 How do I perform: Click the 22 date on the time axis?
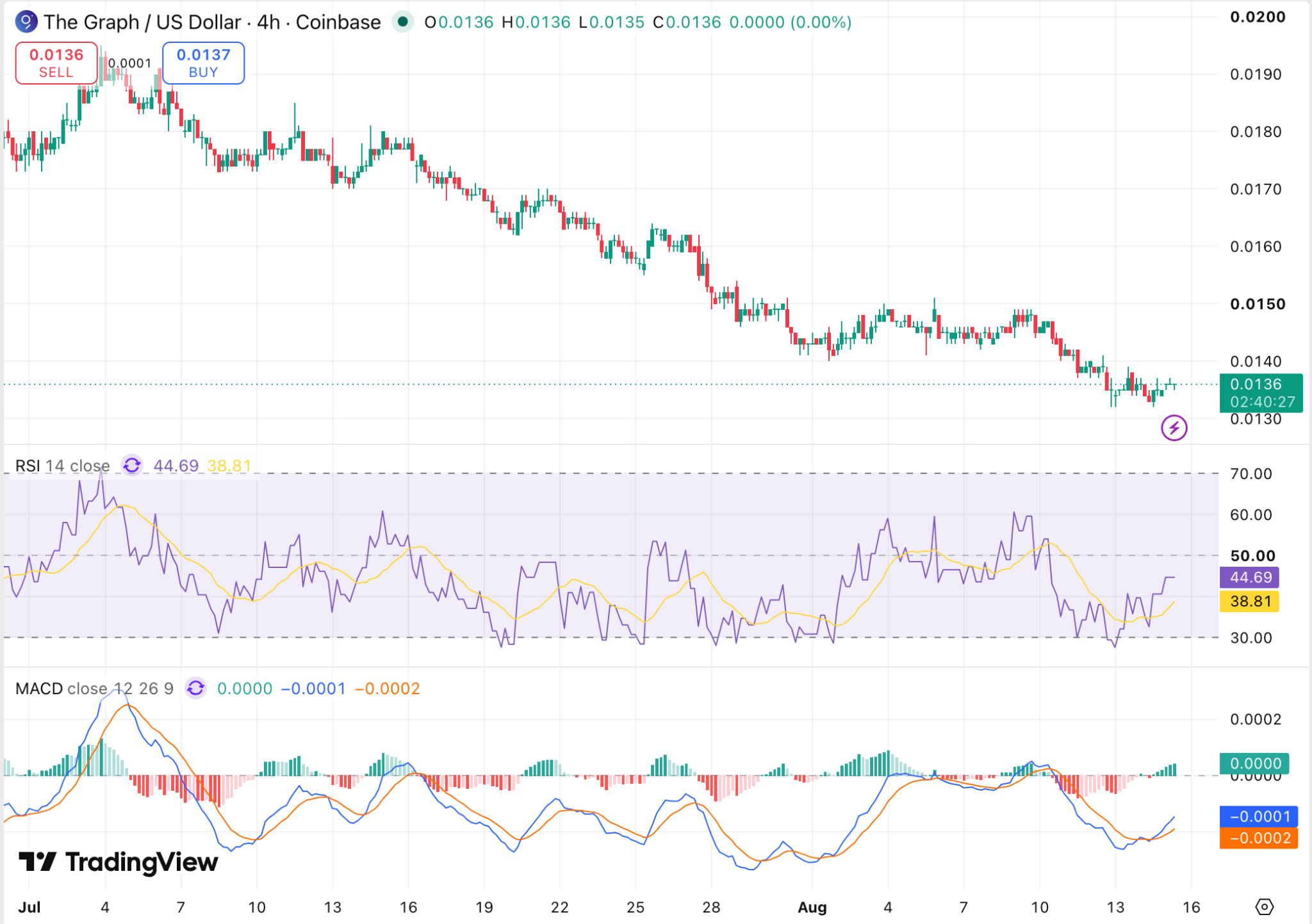click(x=560, y=907)
